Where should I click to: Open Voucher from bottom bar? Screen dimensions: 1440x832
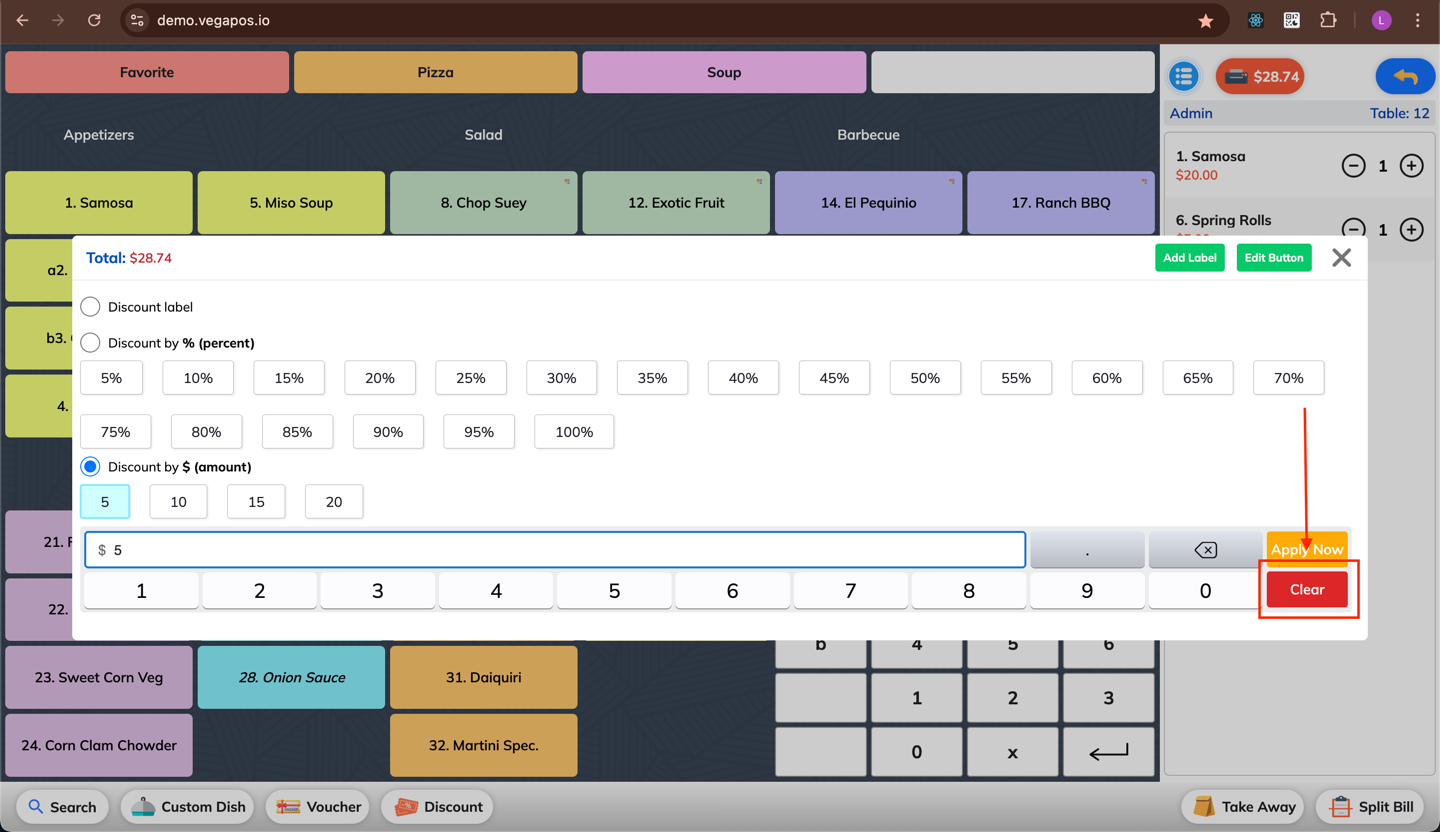(x=319, y=807)
